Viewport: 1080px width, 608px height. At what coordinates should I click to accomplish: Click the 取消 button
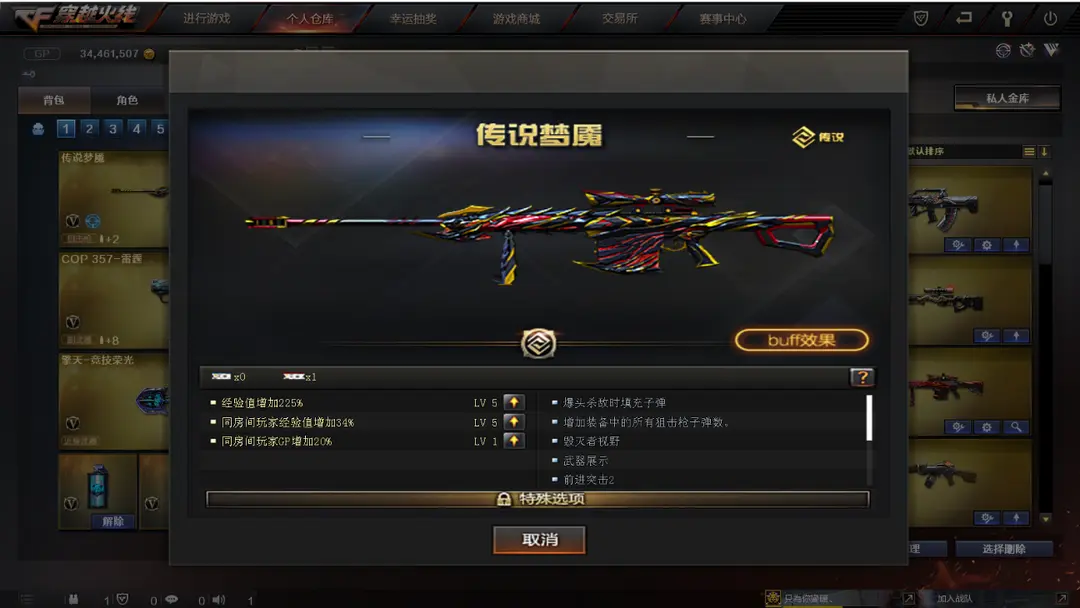pos(539,539)
